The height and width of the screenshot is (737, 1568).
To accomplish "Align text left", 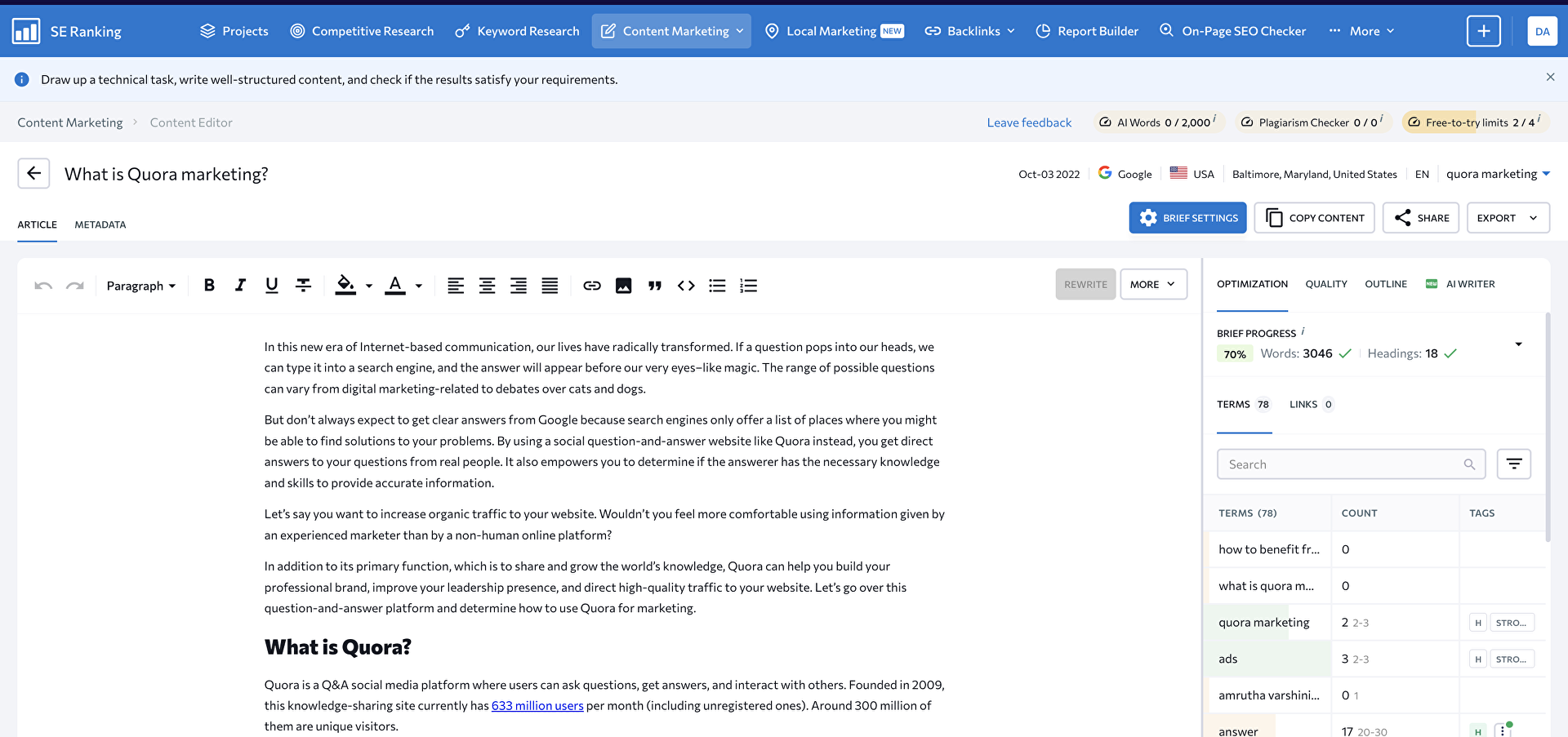I will 456,286.
